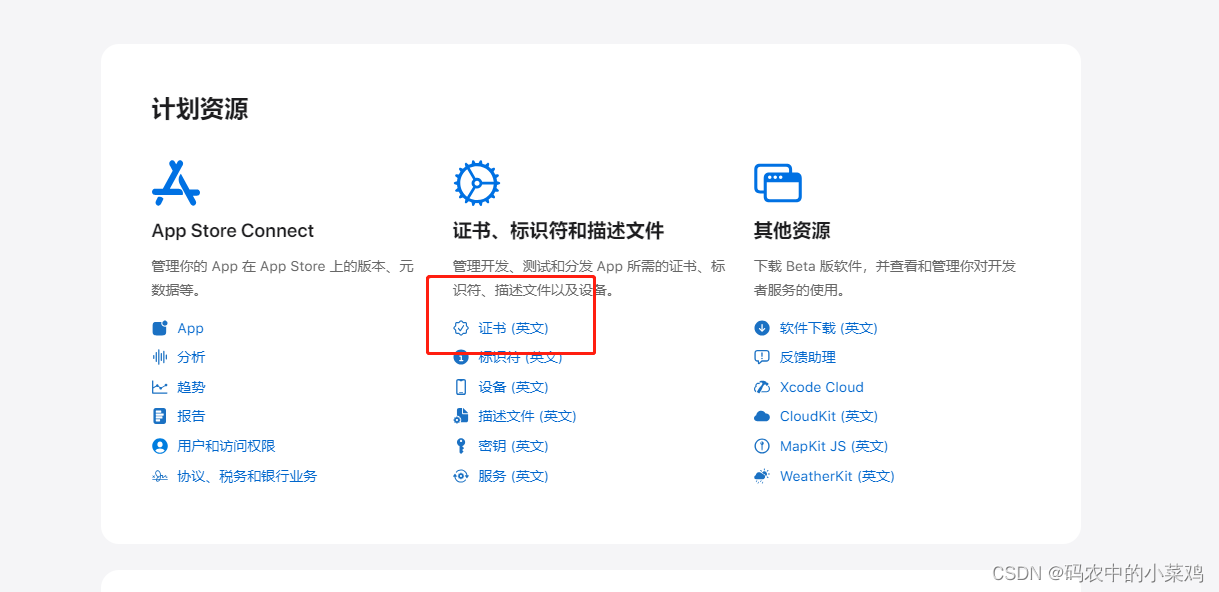This screenshot has height=592, width=1219.
Task: Click the other resources window icon
Action: [777, 183]
